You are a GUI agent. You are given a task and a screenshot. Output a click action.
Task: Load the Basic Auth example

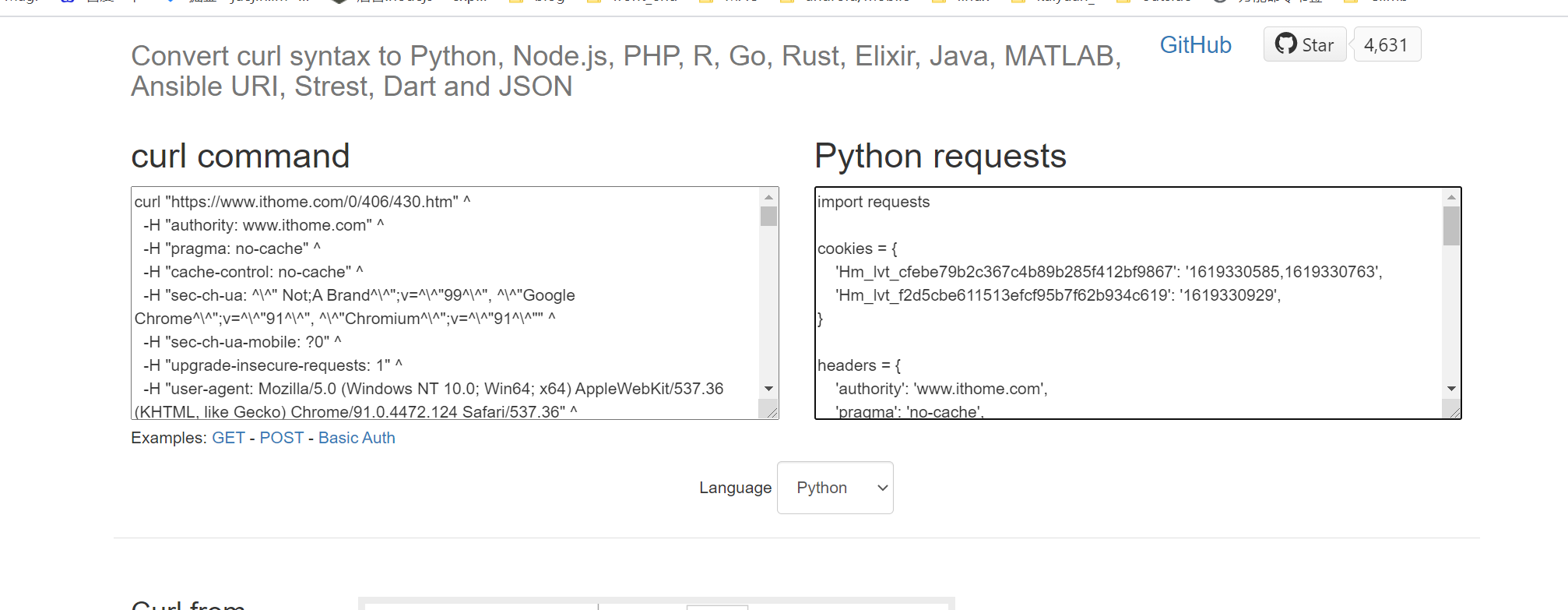tap(357, 438)
